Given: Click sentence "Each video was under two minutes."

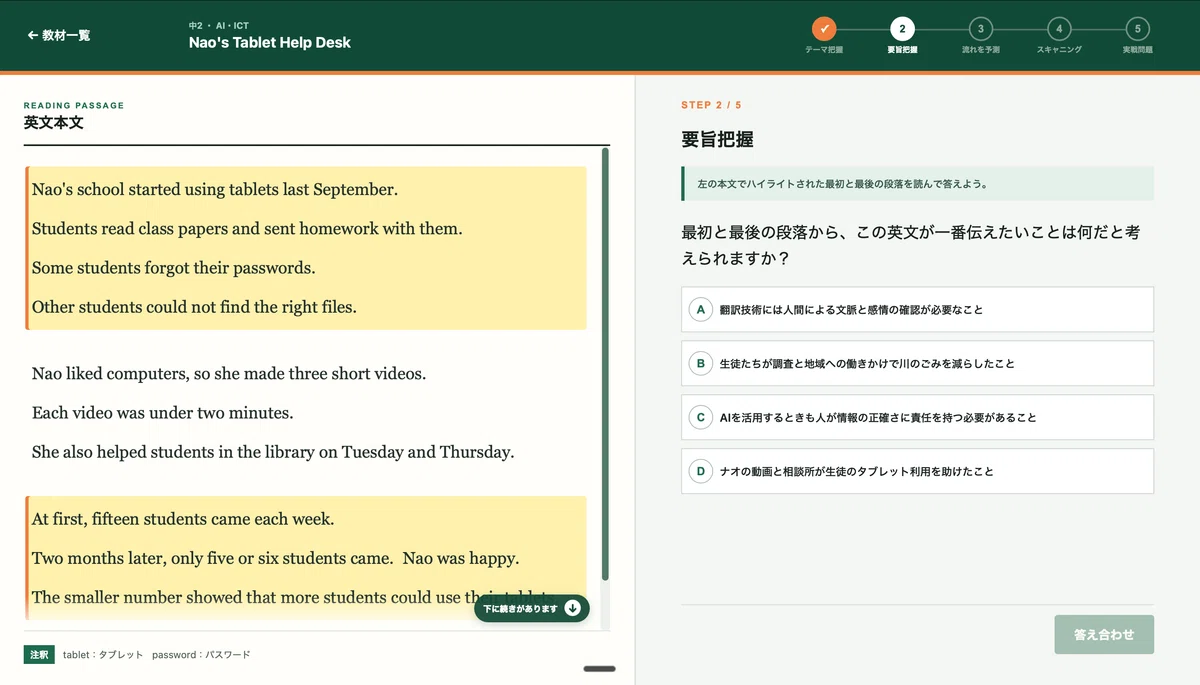Looking at the screenshot, I should [163, 413].
